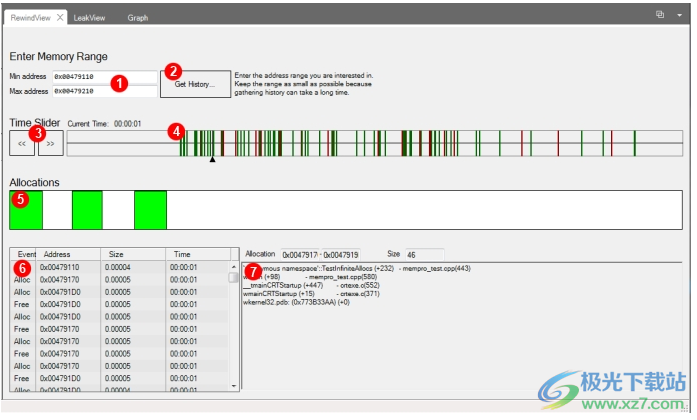Select the wmainCRTStartup call stack line
The image size is (697, 420).
(275, 294)
